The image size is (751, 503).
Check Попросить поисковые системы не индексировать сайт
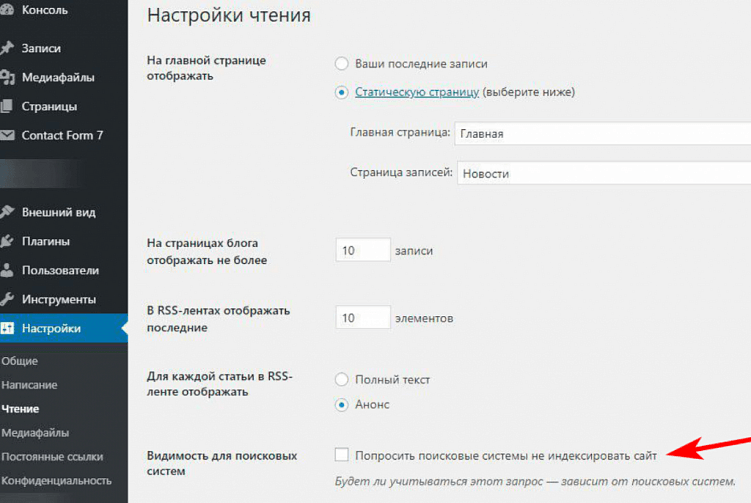click(x=341, y=455)
